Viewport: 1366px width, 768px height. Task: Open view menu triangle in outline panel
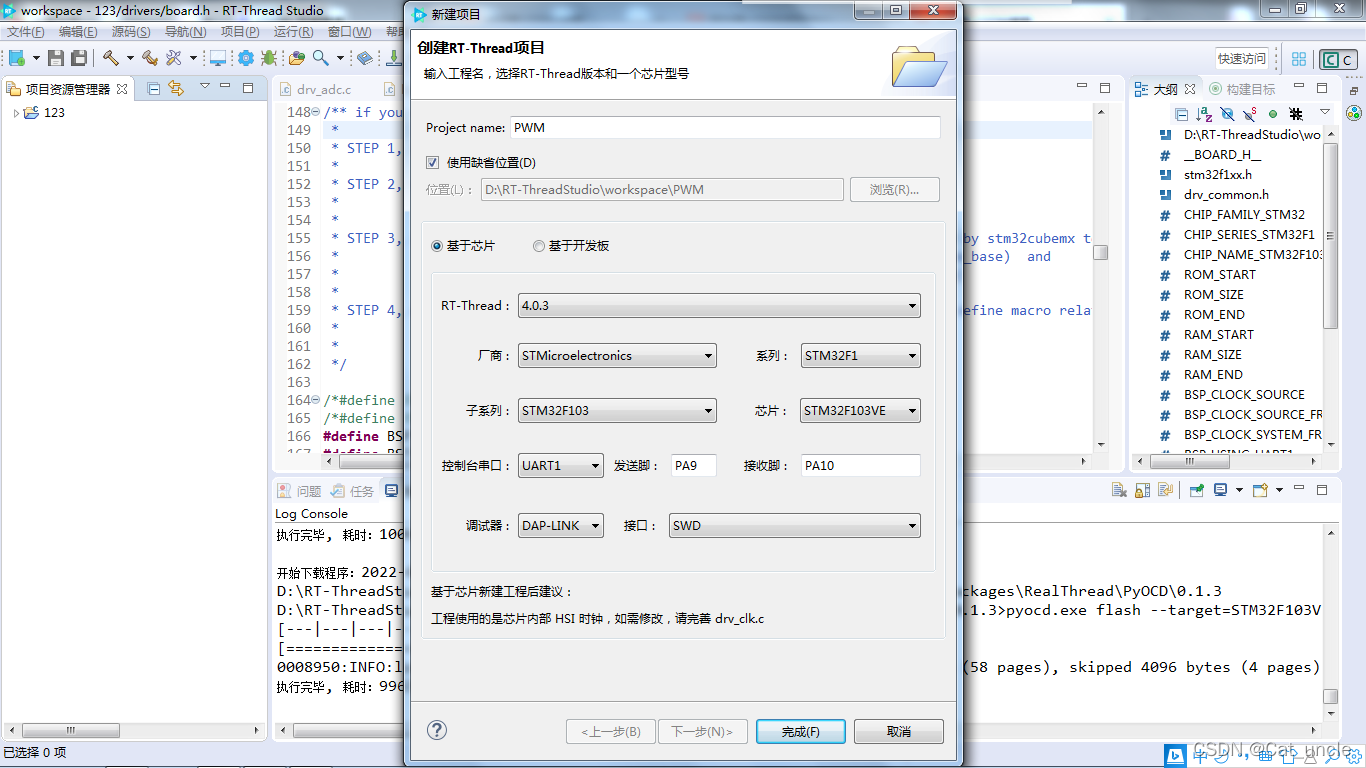[1325, 113]
